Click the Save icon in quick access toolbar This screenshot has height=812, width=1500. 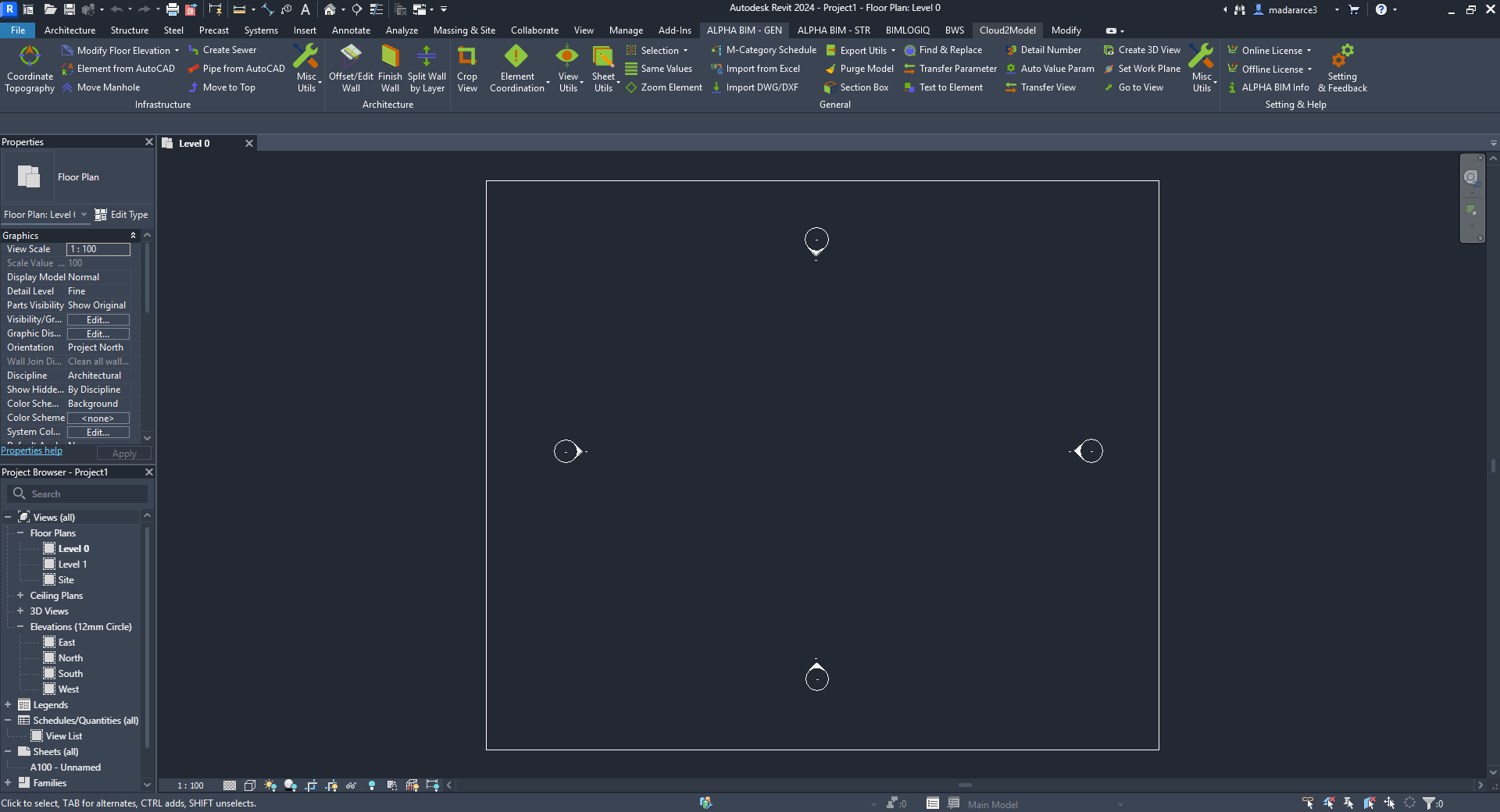pyautogui.click(x=70, y=9)
